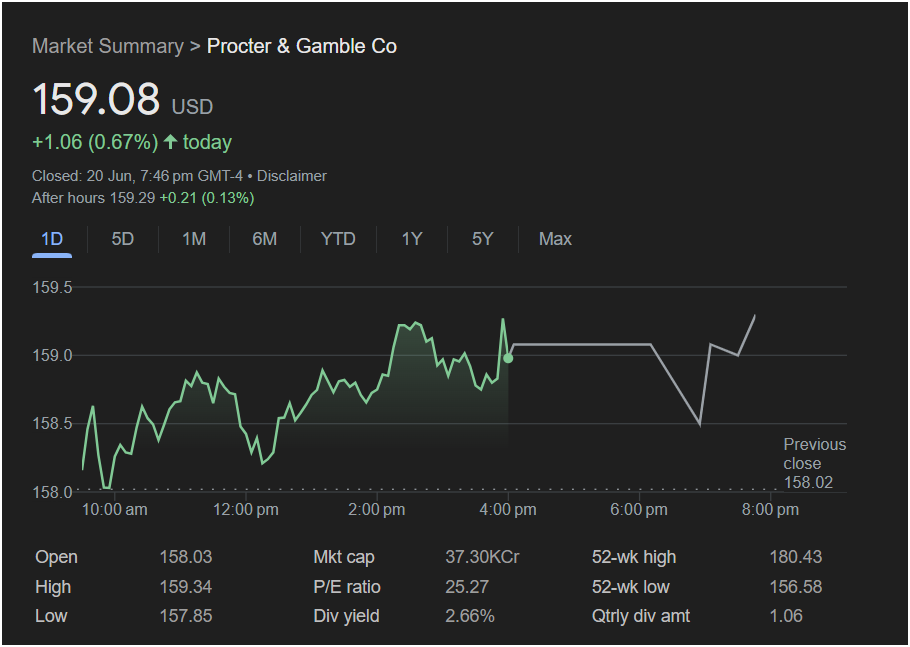Switch to the Max time range tab

point(555,239)
